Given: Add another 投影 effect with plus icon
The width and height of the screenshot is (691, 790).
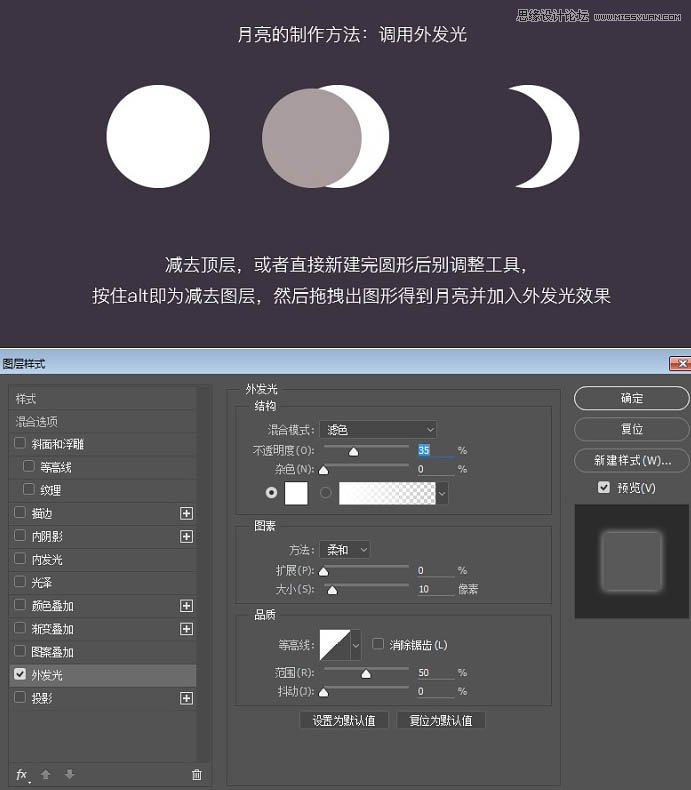Looking at the screenshot, I should pos(186,698).
